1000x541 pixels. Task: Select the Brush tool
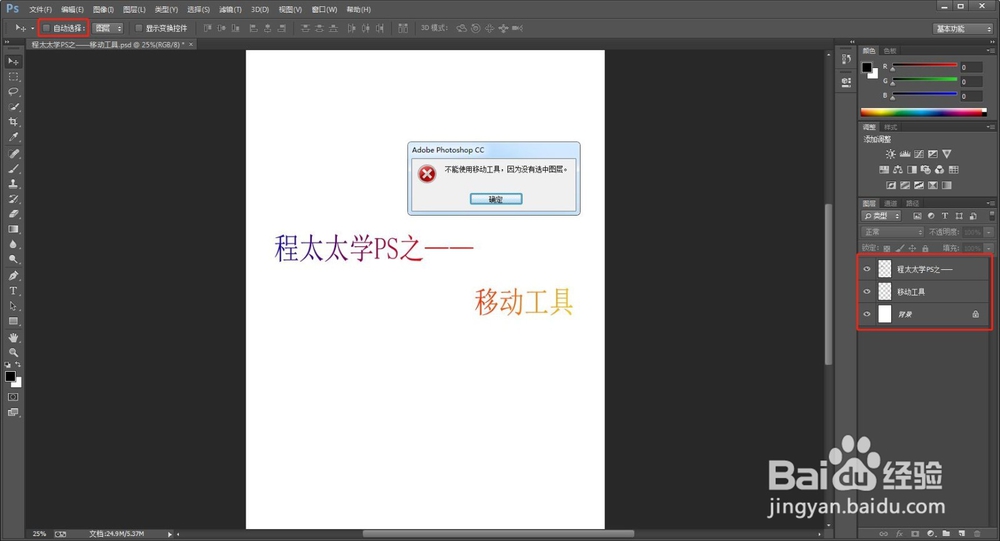pos(13,169)
